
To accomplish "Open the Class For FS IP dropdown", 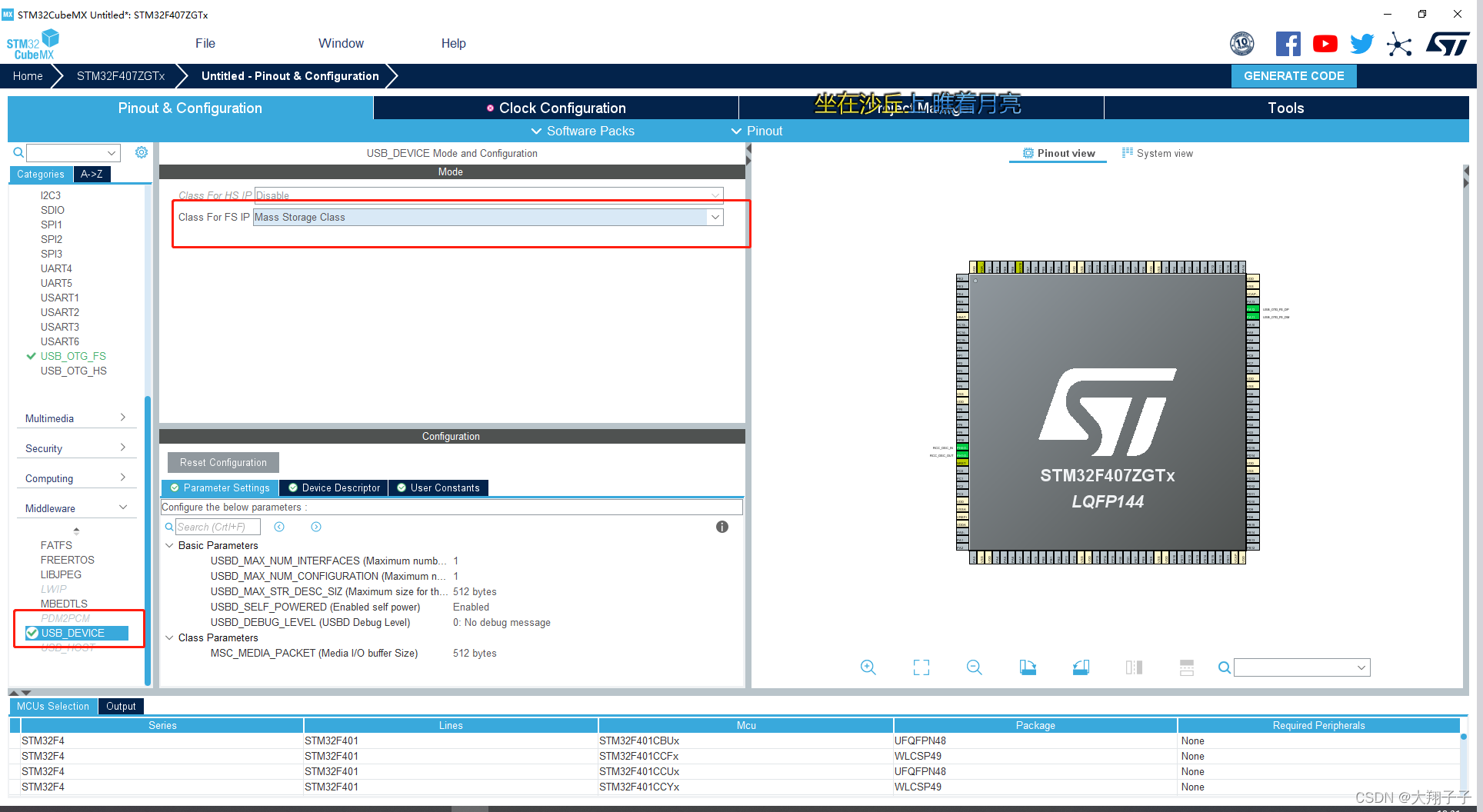I will pyautogui.click(x=715, y=217).
